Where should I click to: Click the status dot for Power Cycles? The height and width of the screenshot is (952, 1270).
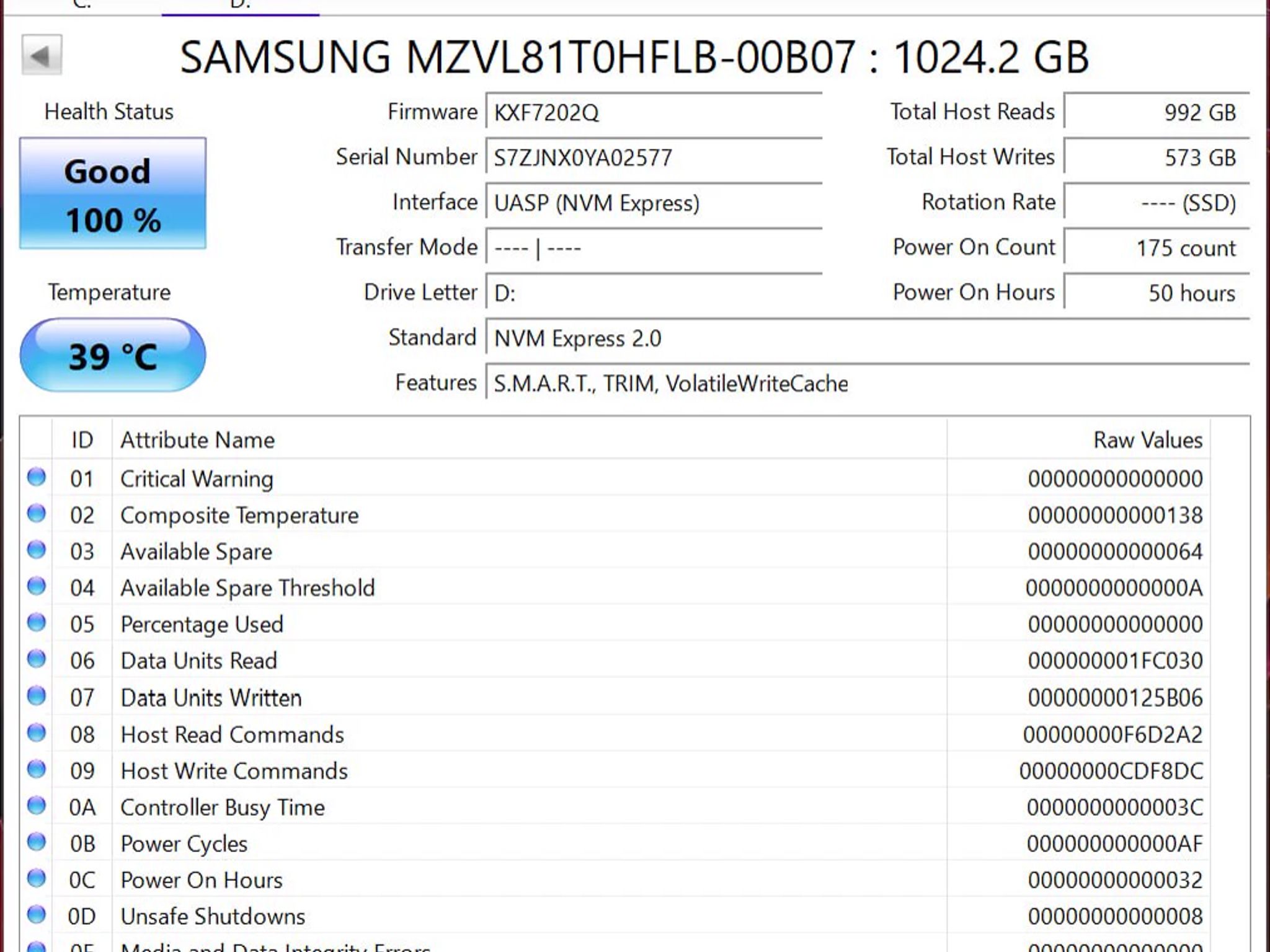point(37,842)
